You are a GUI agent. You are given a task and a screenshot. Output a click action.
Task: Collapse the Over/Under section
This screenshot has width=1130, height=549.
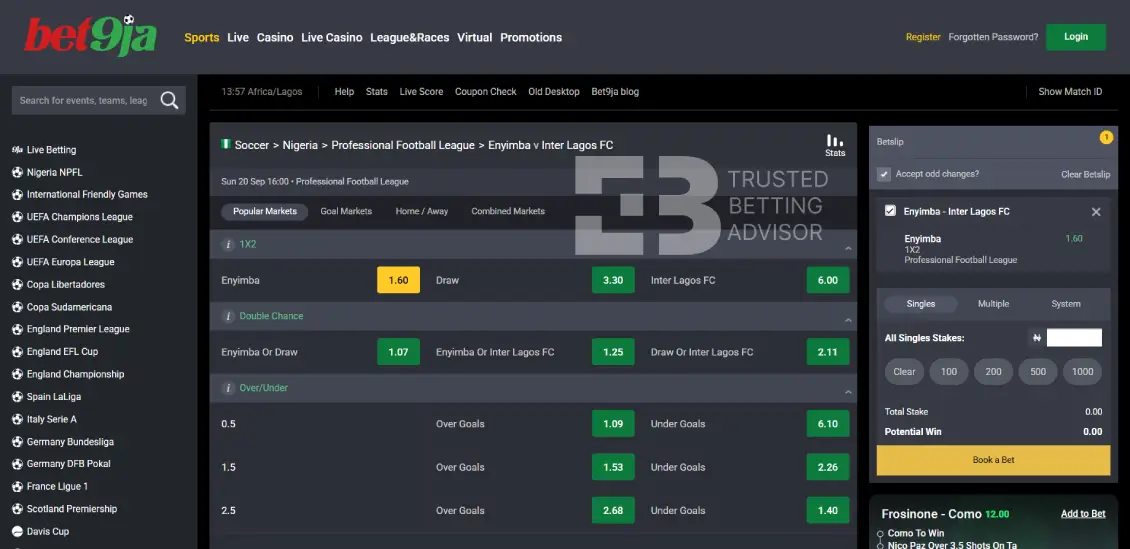point(848,393)
